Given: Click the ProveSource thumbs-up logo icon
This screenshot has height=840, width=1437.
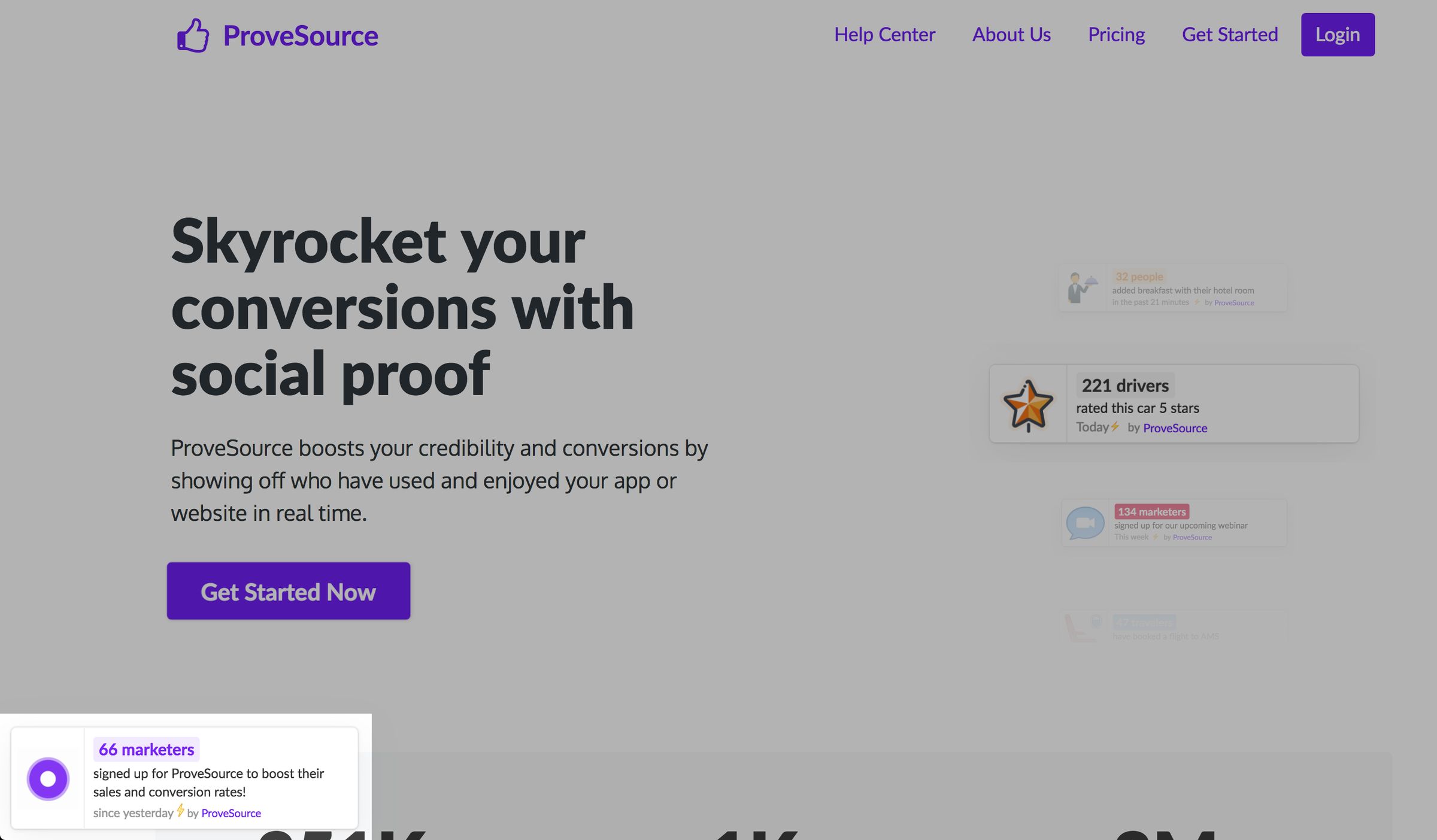Looking at the screenshot, I should point(193,36).
